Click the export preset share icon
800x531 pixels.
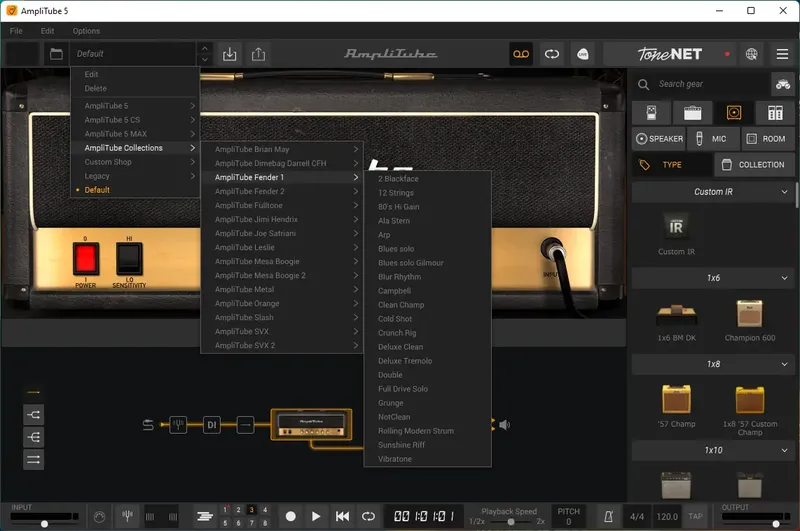[x=258, y=54]
